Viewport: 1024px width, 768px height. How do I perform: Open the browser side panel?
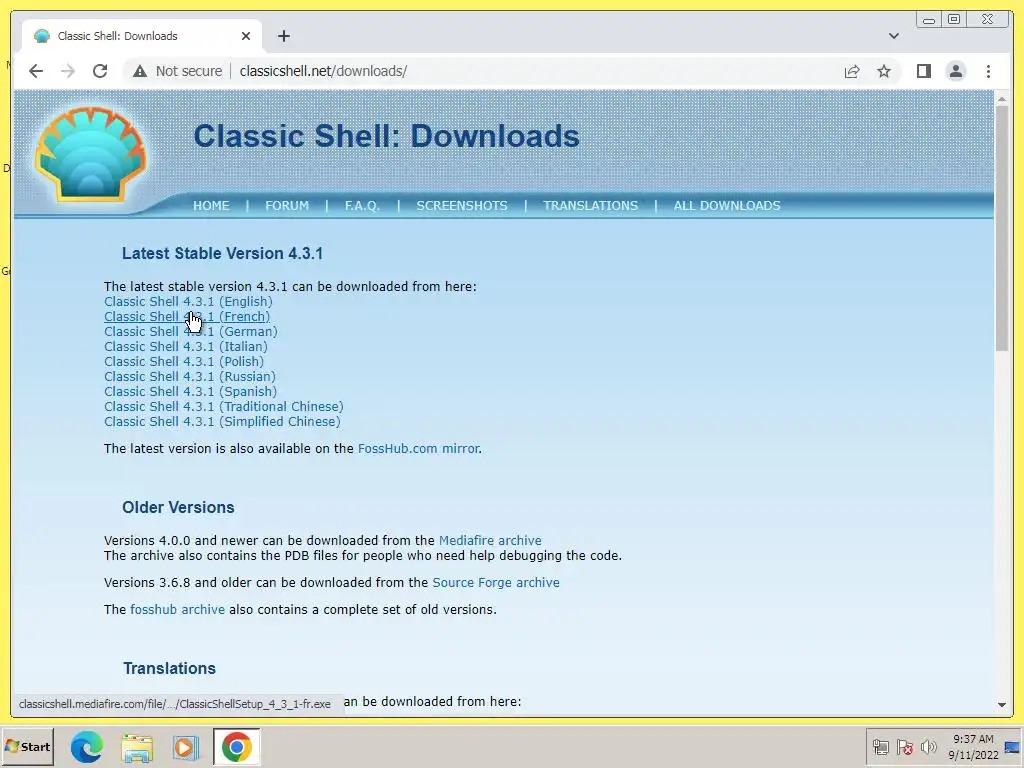[x=923, y=71]
